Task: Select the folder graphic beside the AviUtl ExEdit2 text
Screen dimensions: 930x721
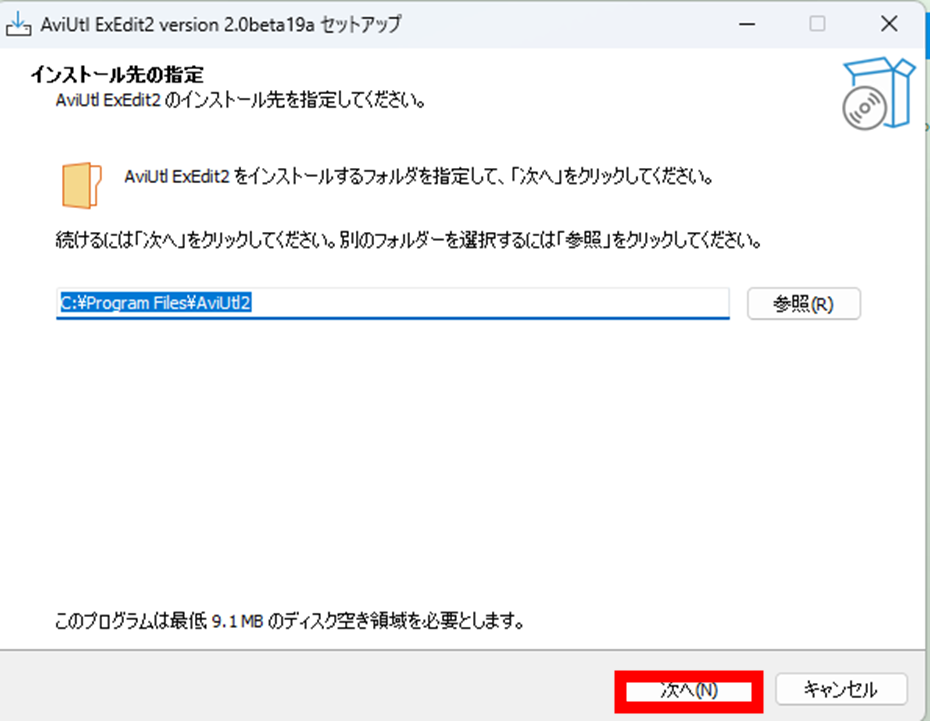Action: click(x=80, y=185)
